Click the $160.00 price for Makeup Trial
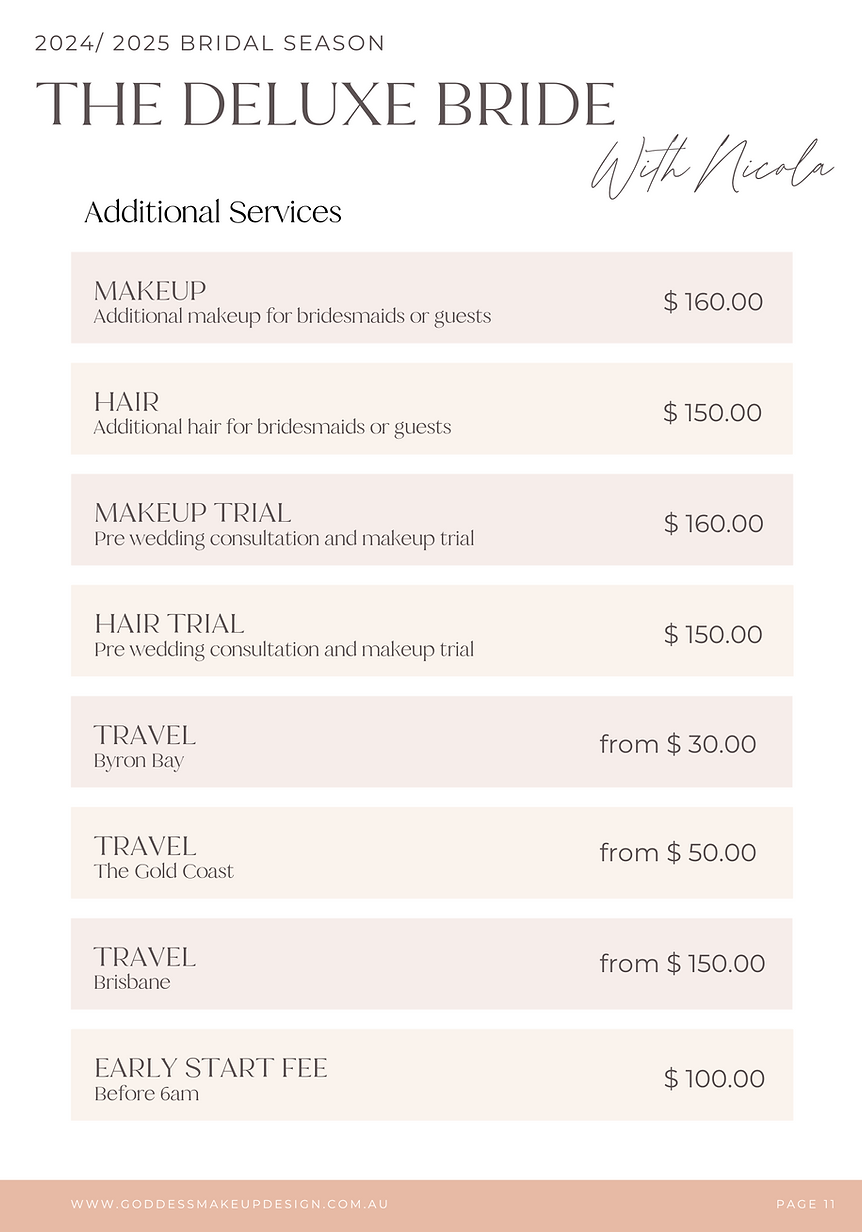The width and height of the screenshot is (862, 1232). pos(713,523)
